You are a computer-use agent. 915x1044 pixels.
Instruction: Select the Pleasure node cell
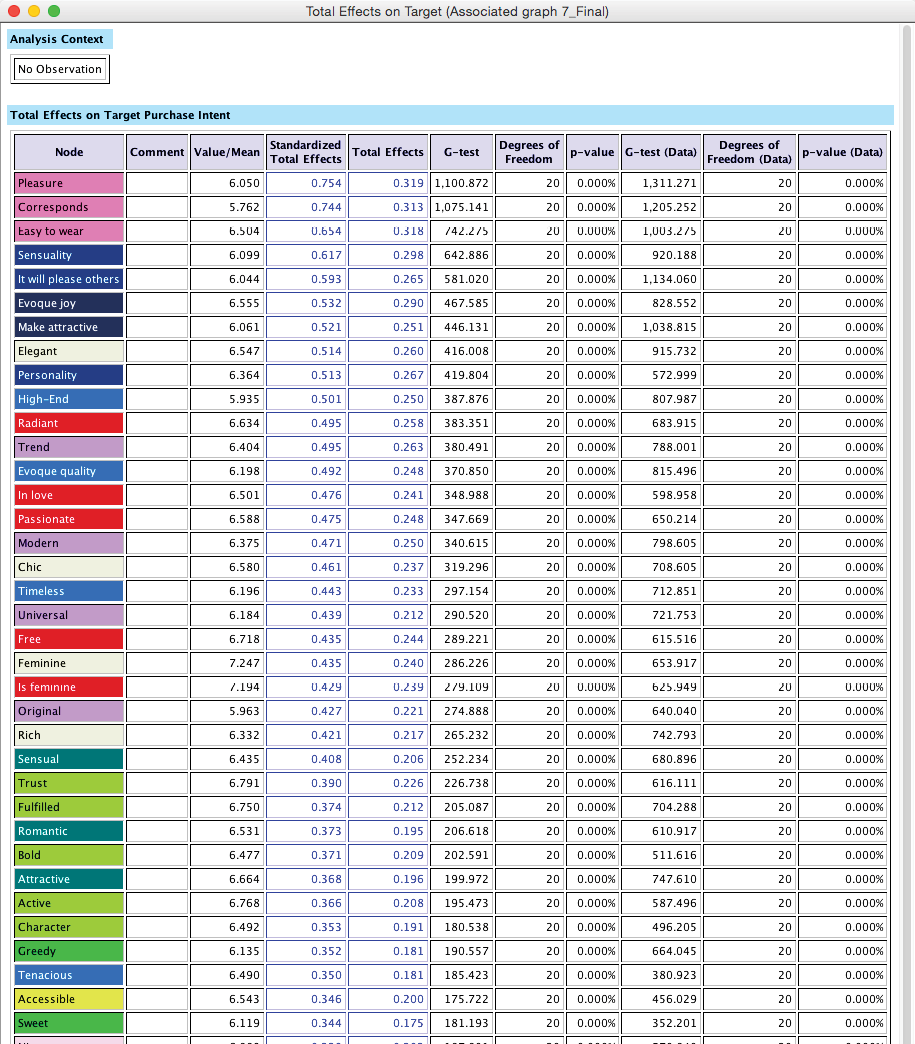coord(69,183)
